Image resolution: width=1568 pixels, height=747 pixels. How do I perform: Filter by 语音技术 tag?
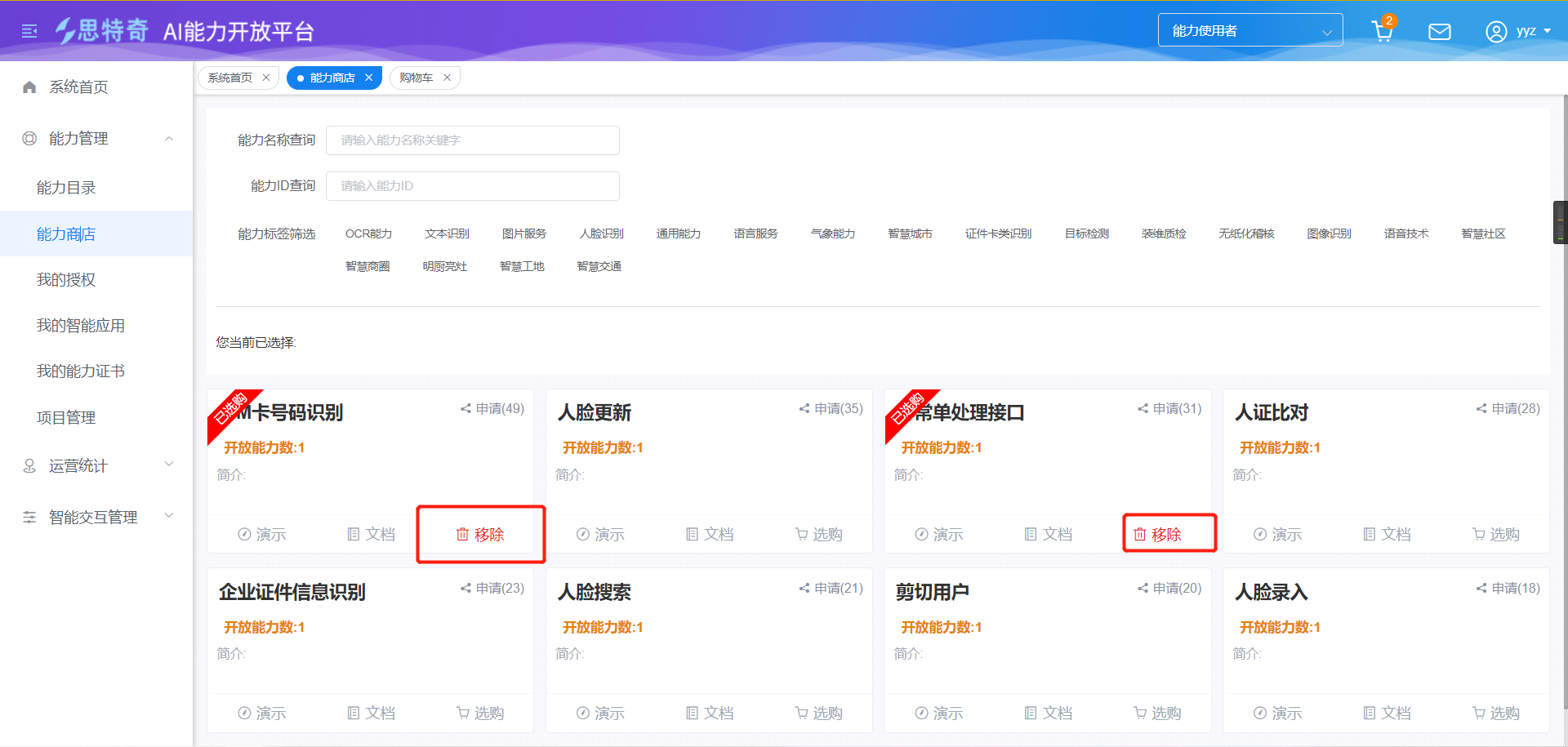pos(1406,233)
